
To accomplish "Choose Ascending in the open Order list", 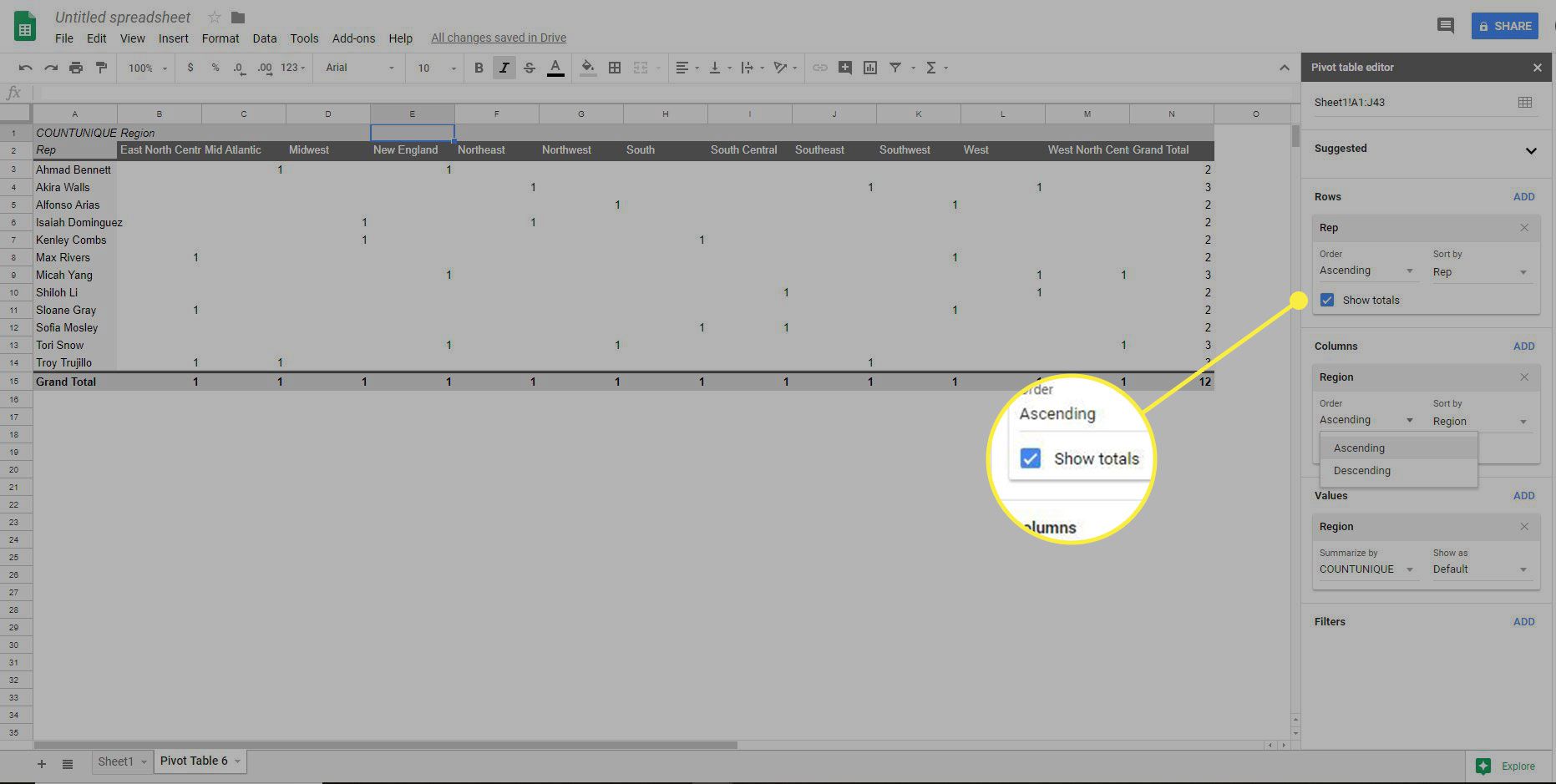I will click(x=1398, y=448).
